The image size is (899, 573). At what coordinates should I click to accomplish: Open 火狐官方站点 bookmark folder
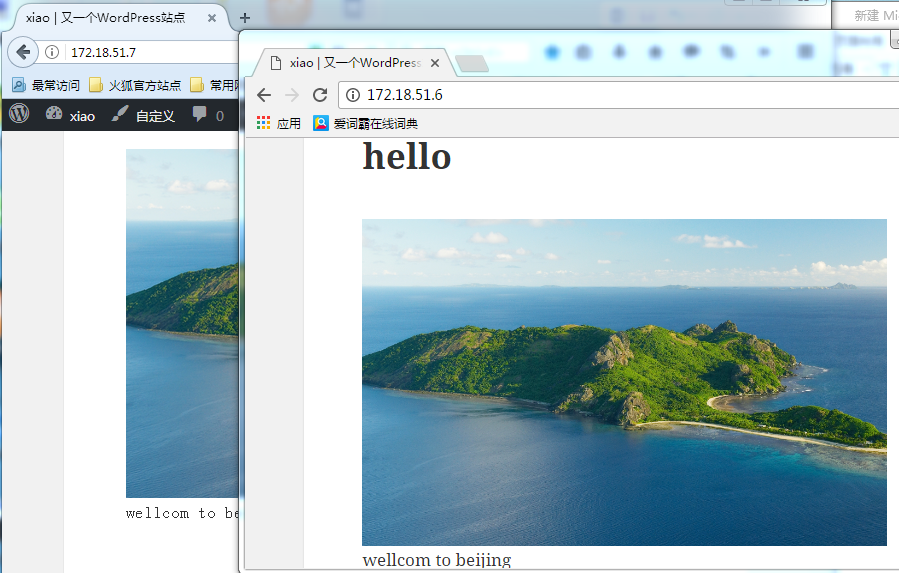[x=135, y=85]
